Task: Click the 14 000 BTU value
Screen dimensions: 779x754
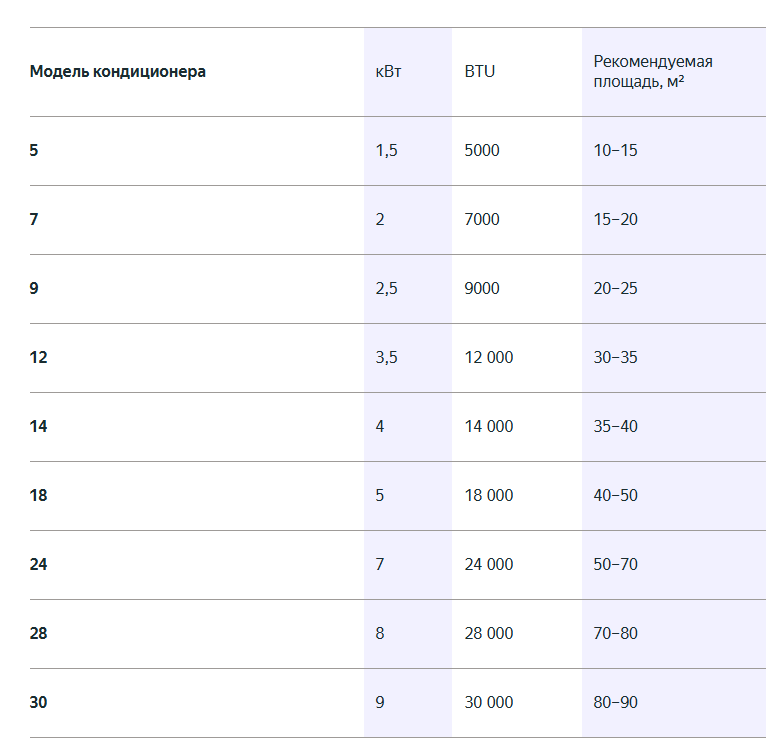Action: click(x=489, y=427)
